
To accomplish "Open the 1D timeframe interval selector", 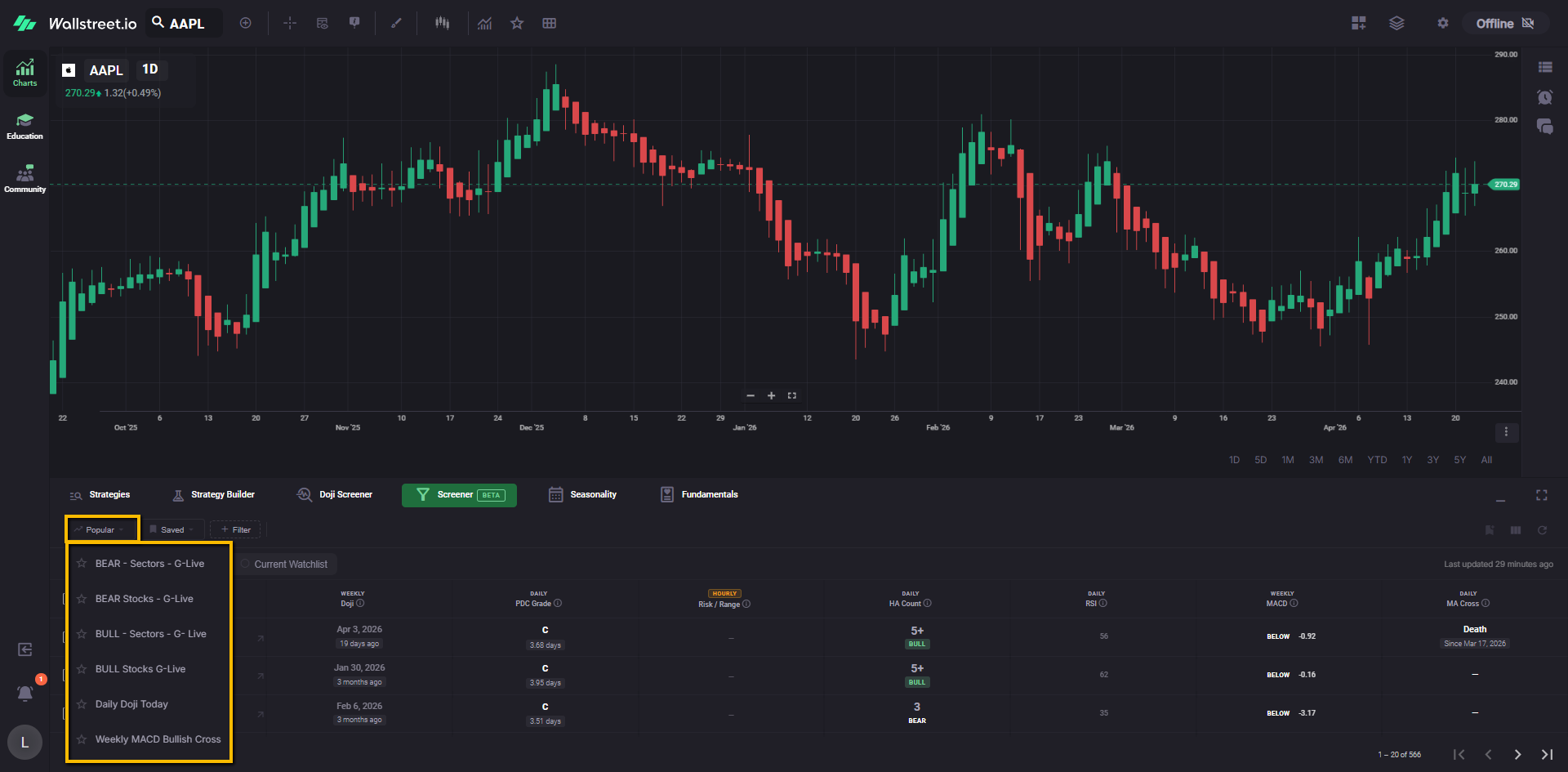I will point(150,69).
